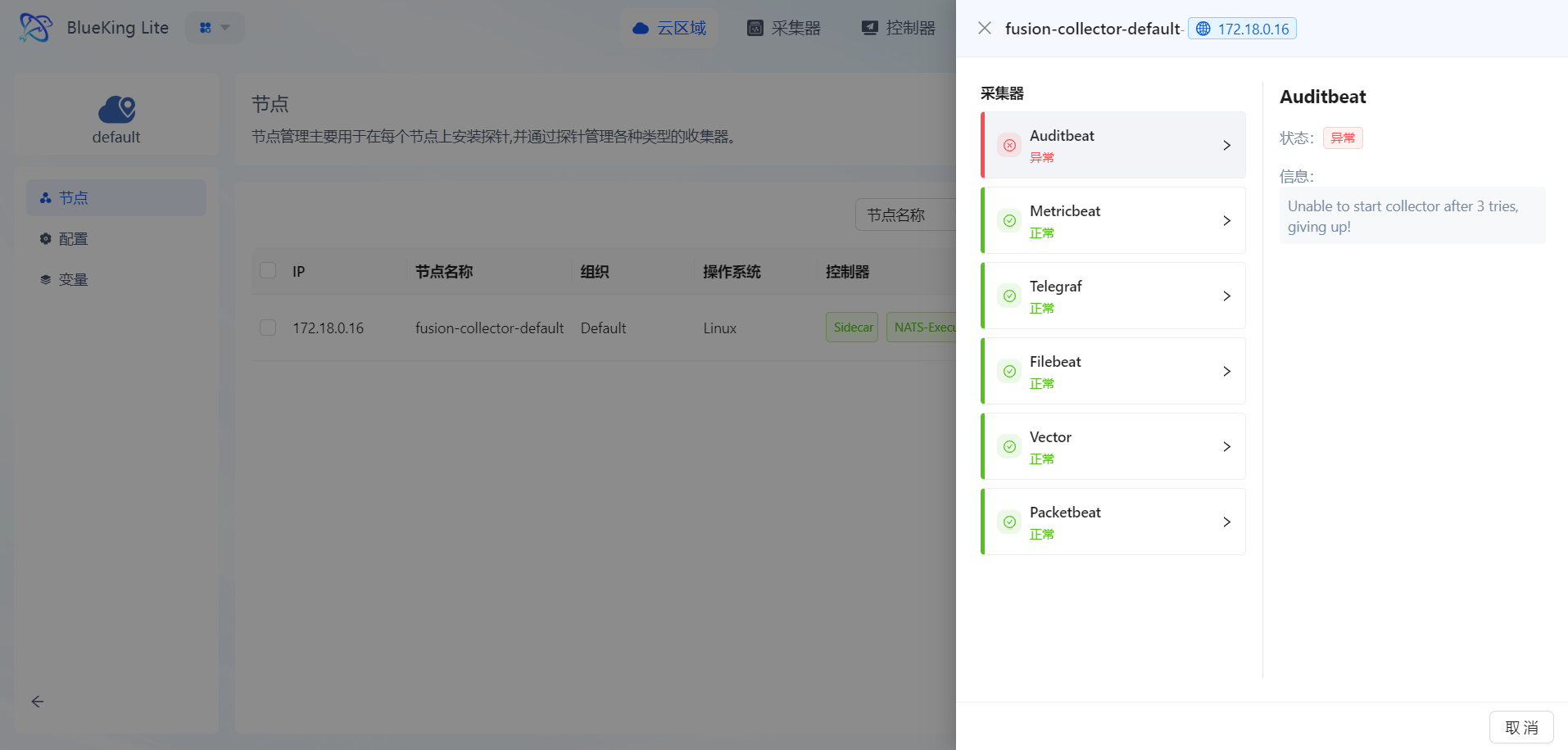Click the cloud region icon in top nav
The height and width of the screenshot is (750, 1568).
click(x=641, y=29)
